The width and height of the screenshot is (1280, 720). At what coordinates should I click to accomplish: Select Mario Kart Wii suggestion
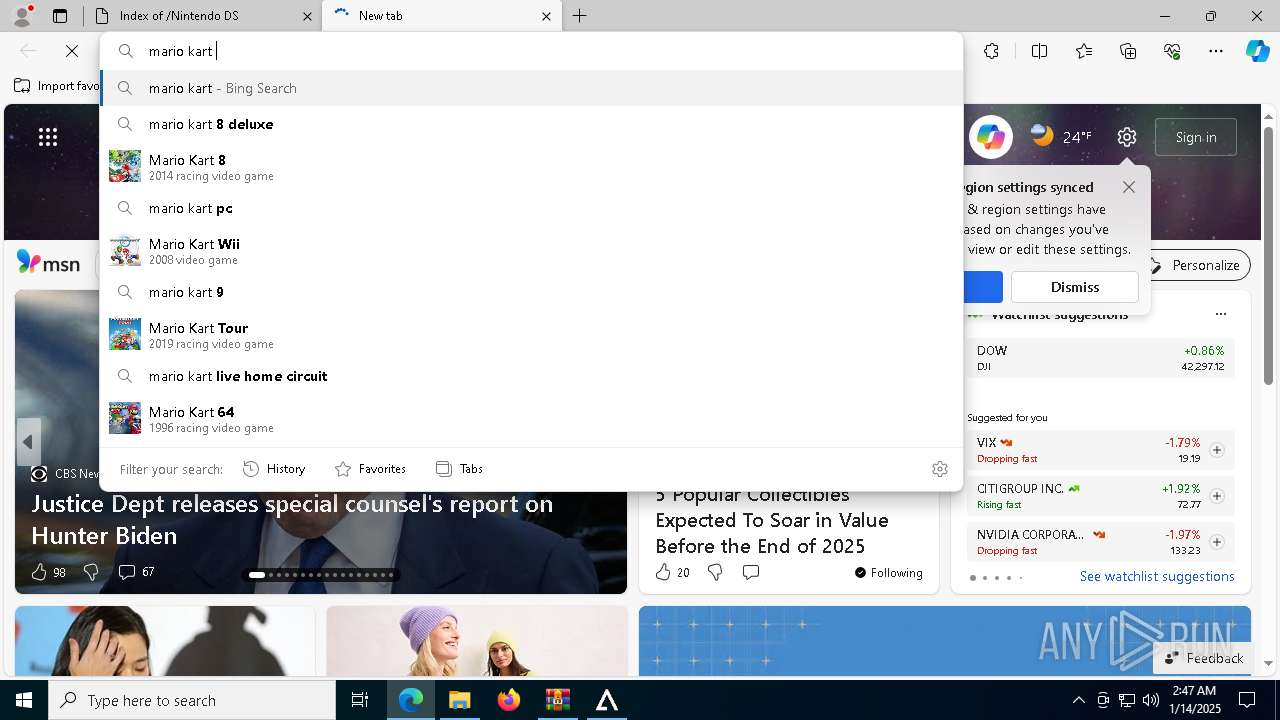coord(531,250)
